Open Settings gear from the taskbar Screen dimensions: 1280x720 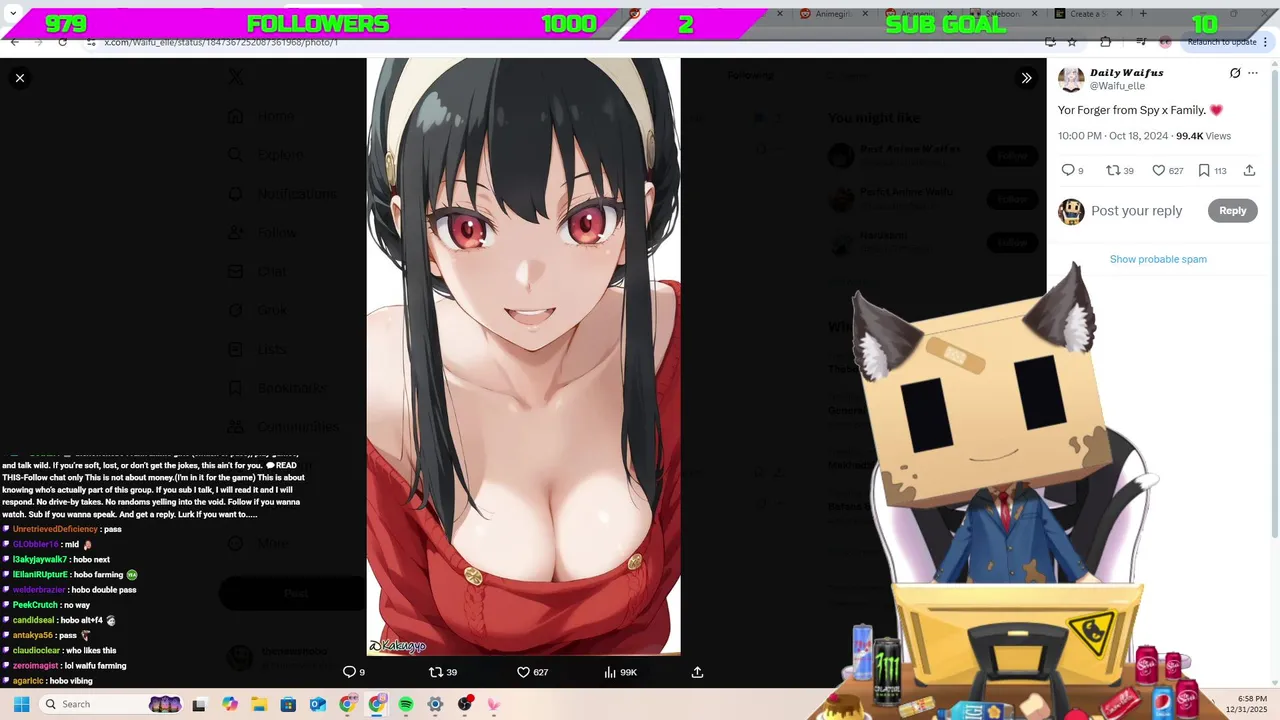pos(435,704)
